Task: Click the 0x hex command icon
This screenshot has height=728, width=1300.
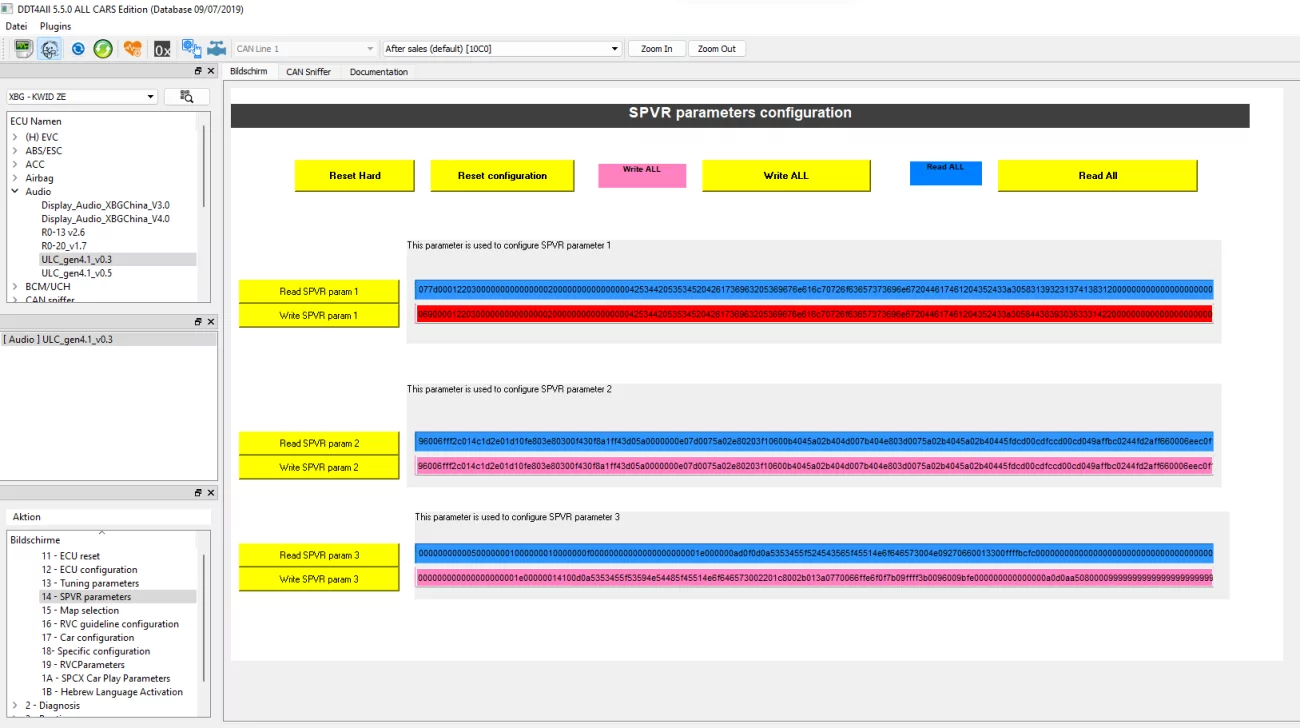Action: coord(161,48)
